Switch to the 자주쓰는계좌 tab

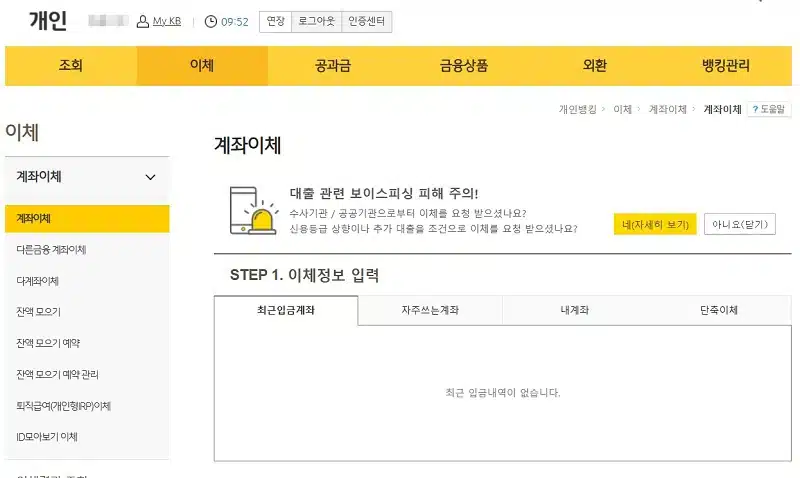click(430, 311)
